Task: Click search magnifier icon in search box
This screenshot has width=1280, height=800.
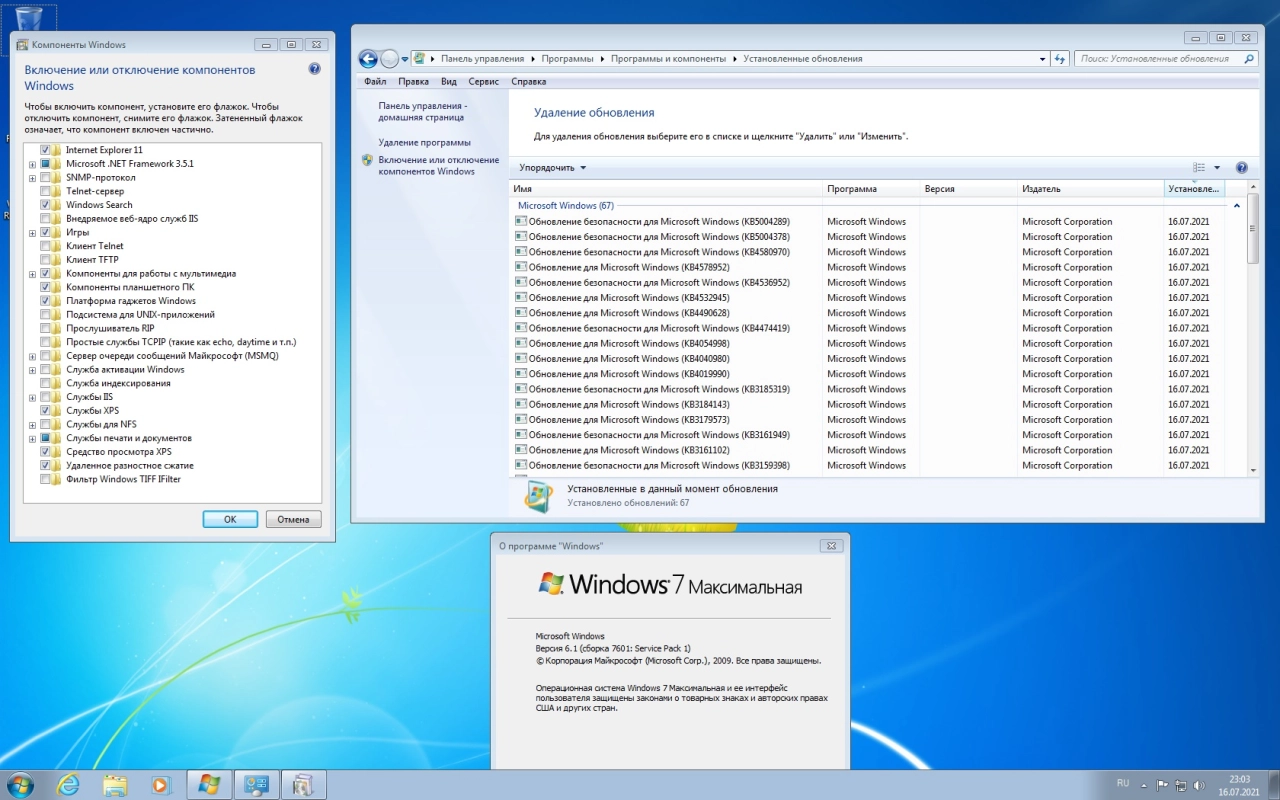Action: (x=1248, y=59)
